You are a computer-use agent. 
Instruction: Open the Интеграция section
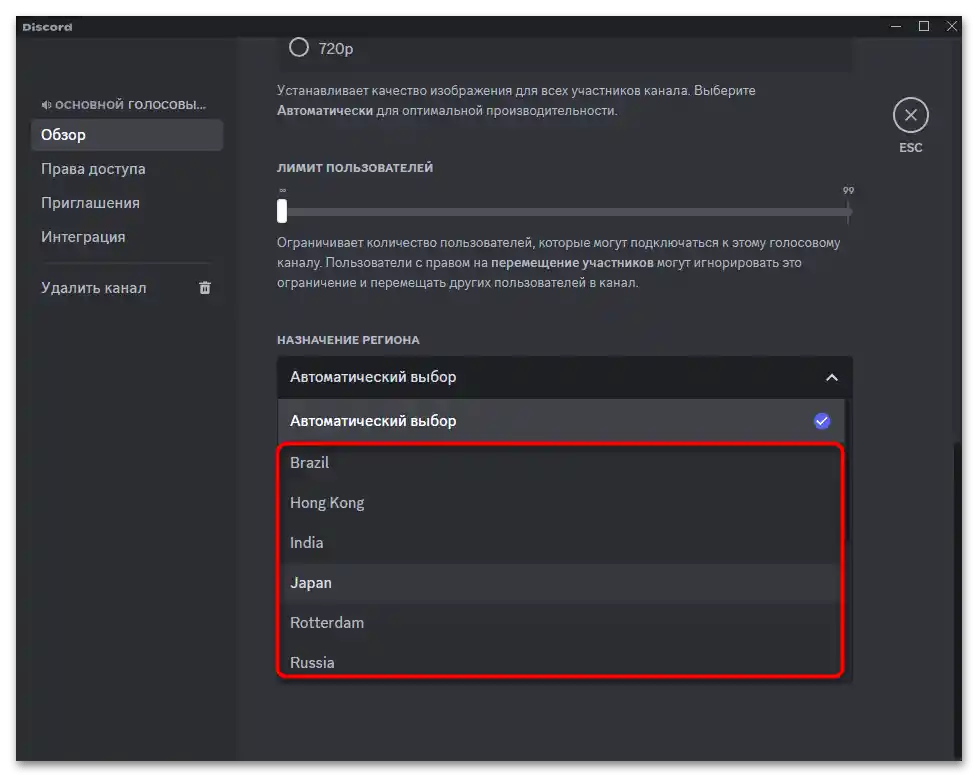(83, 237)
